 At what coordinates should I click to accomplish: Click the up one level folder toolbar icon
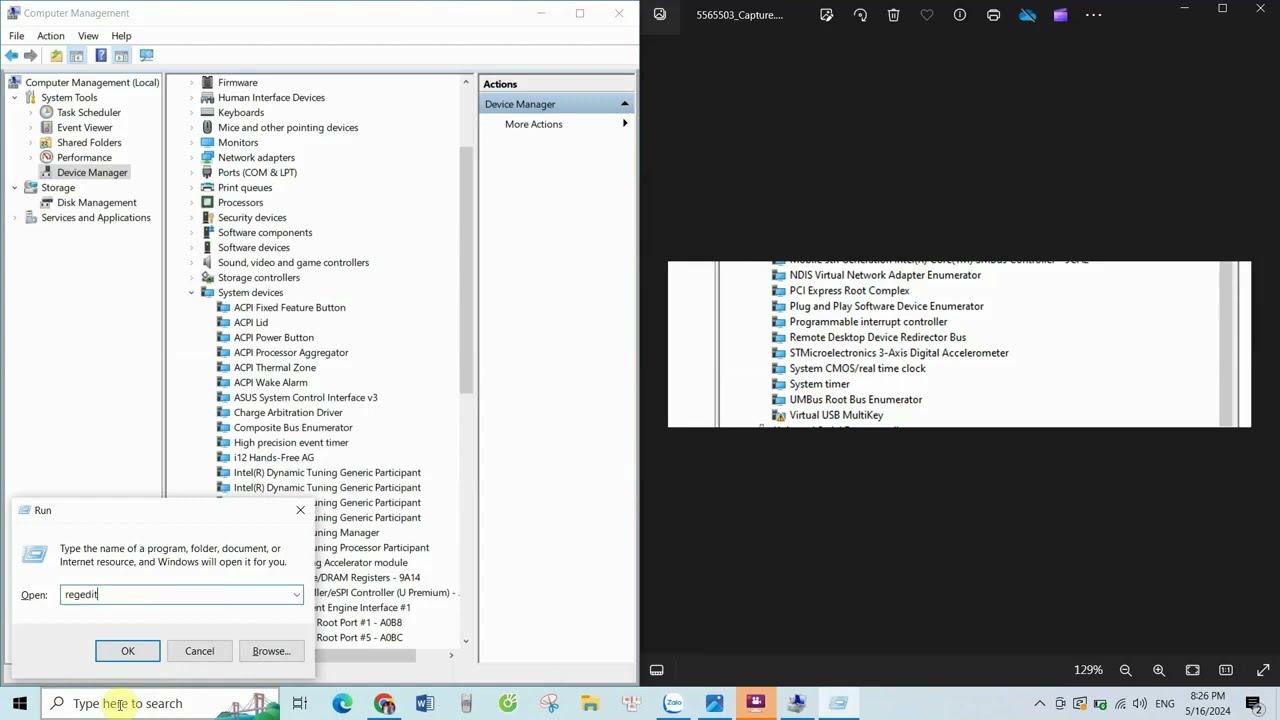(x=56, y=55)
